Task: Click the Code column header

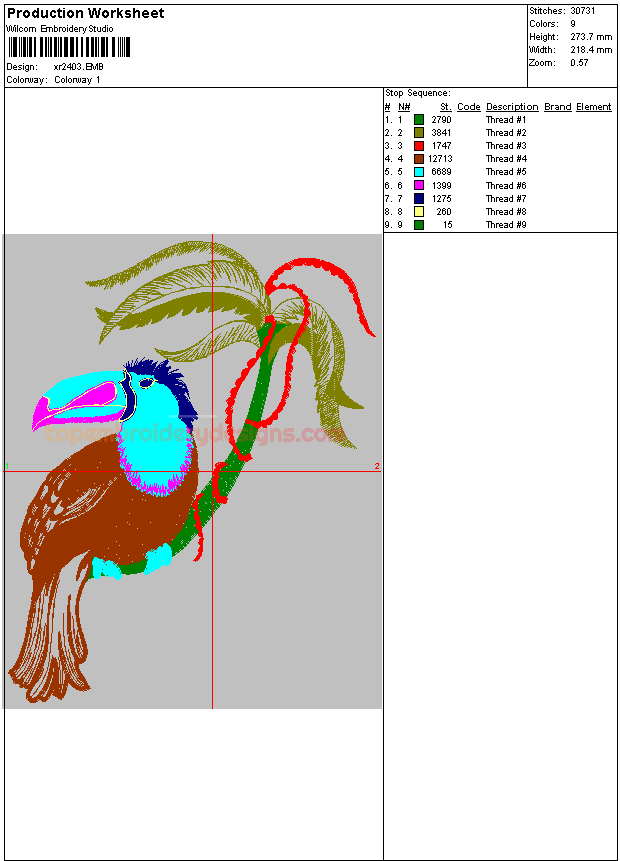Action: pos(469,107)
